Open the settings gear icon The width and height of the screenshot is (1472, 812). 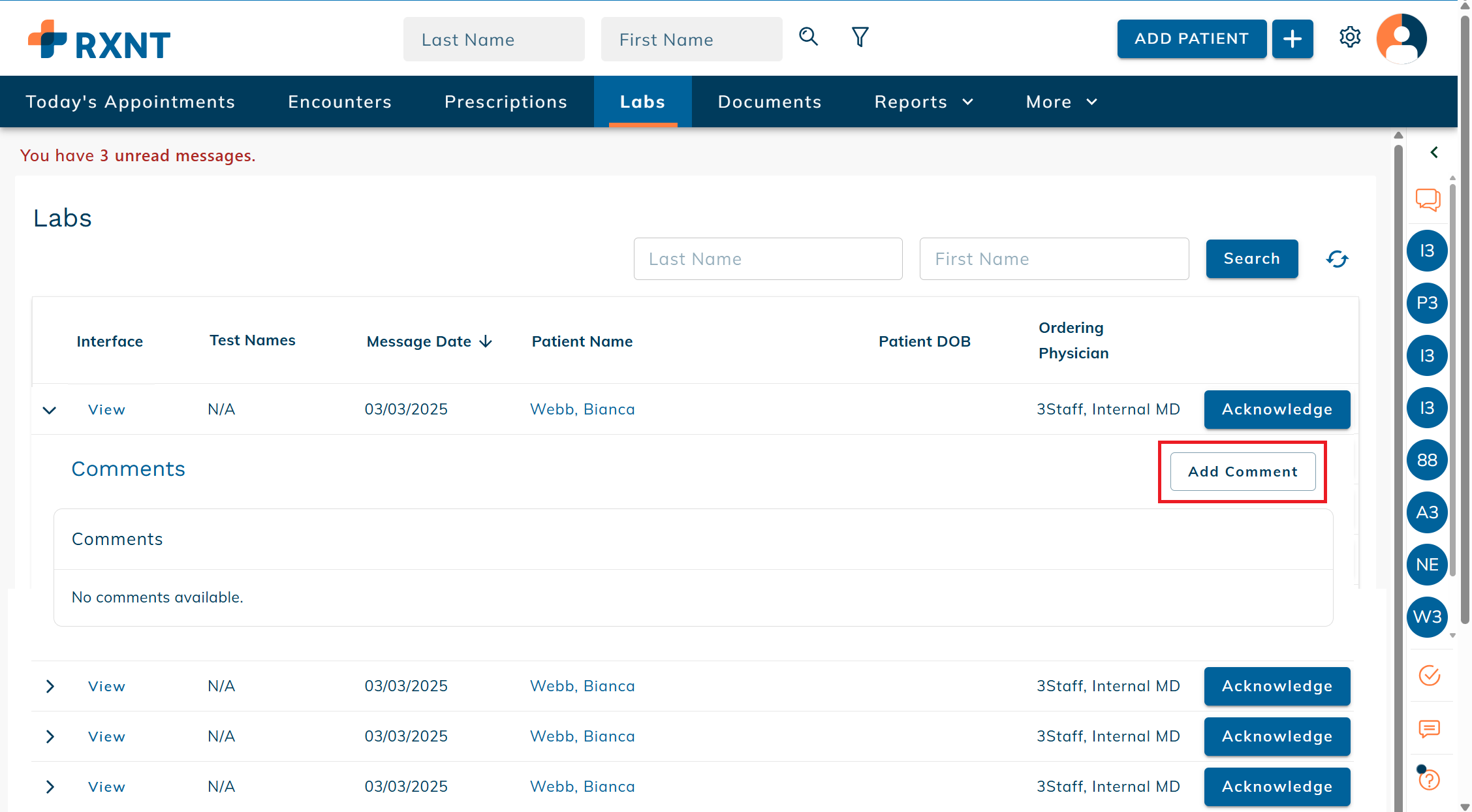coord(1349,37)
